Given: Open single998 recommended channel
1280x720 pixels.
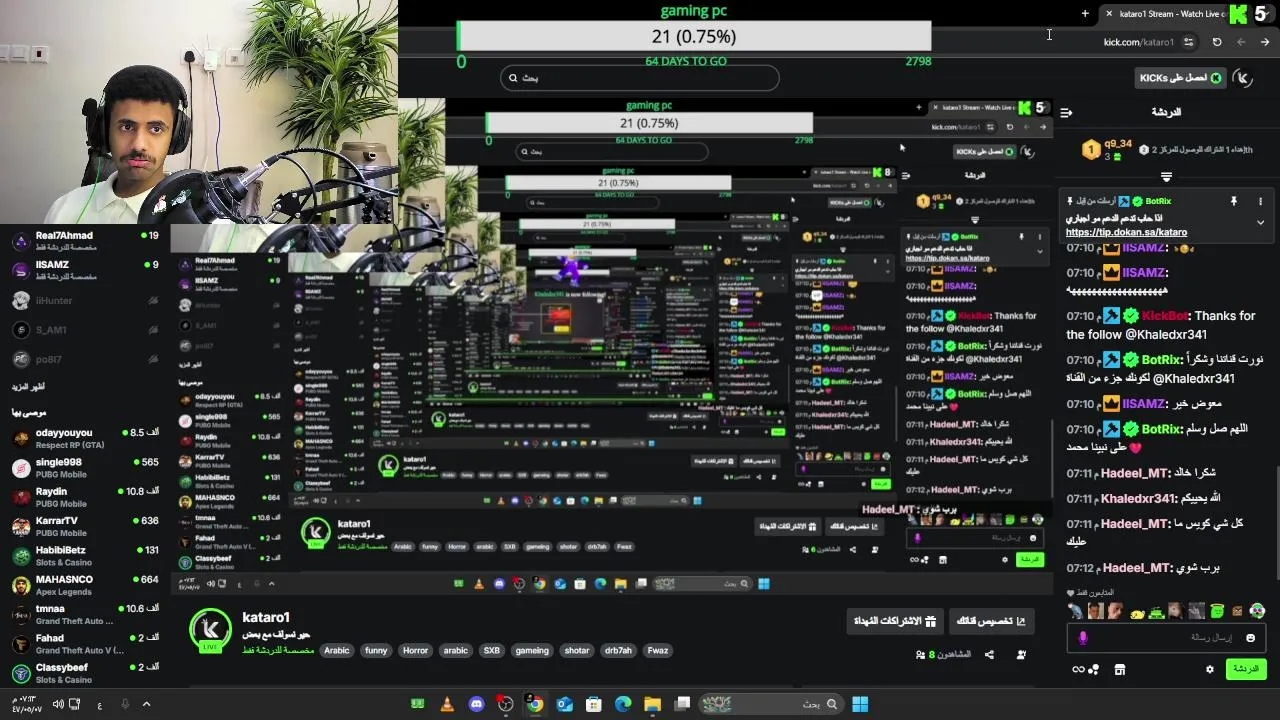Looking at the screenshot, I should 85,468.
